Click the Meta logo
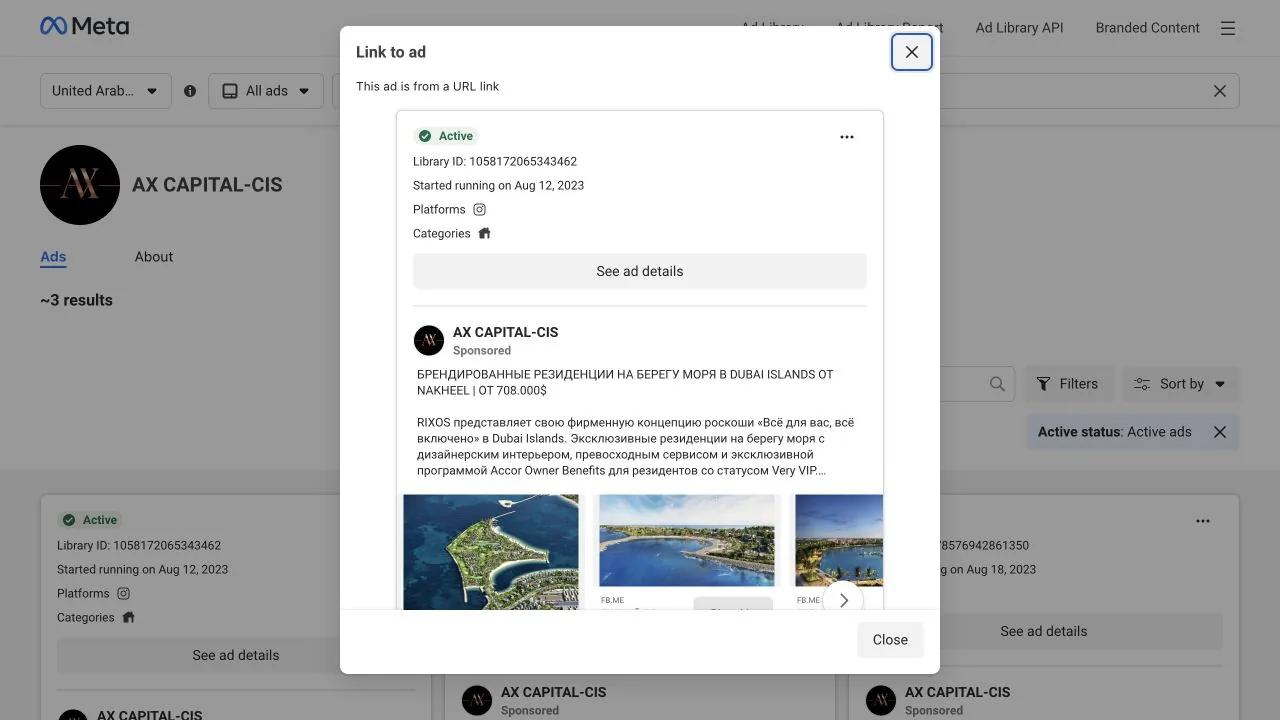Viewport: 1280px width, 720px height. point(85,26)
